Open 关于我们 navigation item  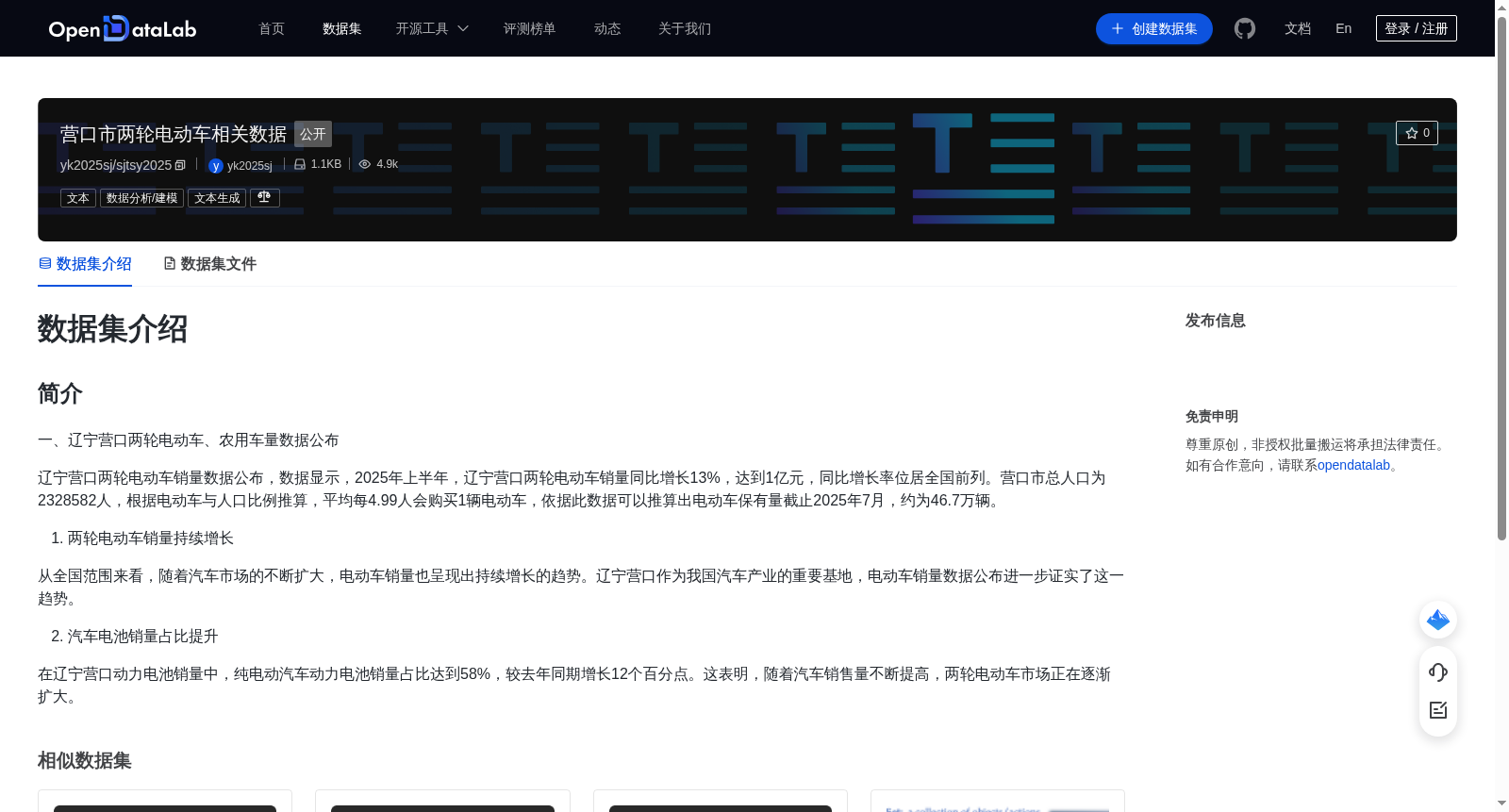[x=685, y=28]
